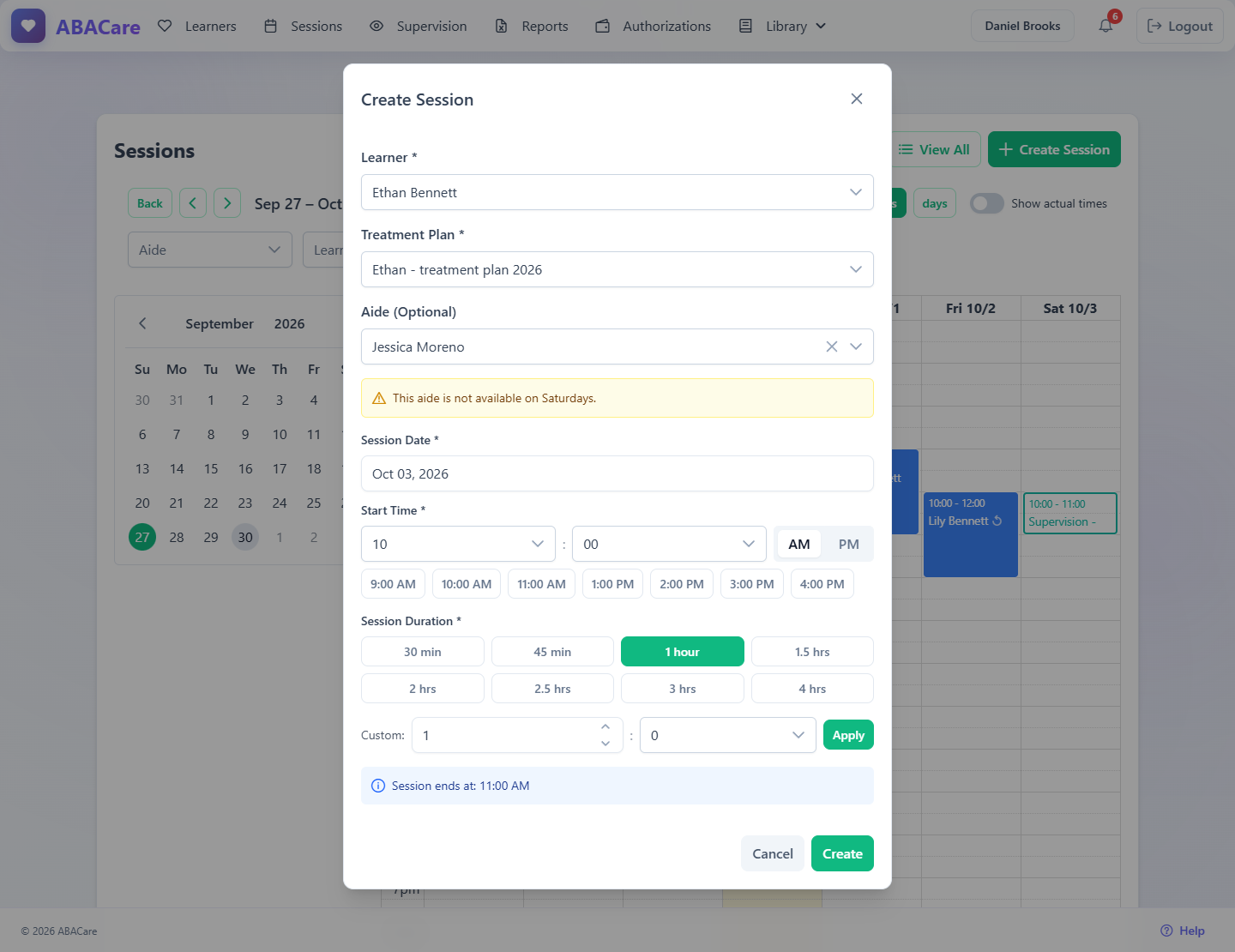Select PM for the start time
Viewport: 1235px width, 952px height.
pos(848,544)
